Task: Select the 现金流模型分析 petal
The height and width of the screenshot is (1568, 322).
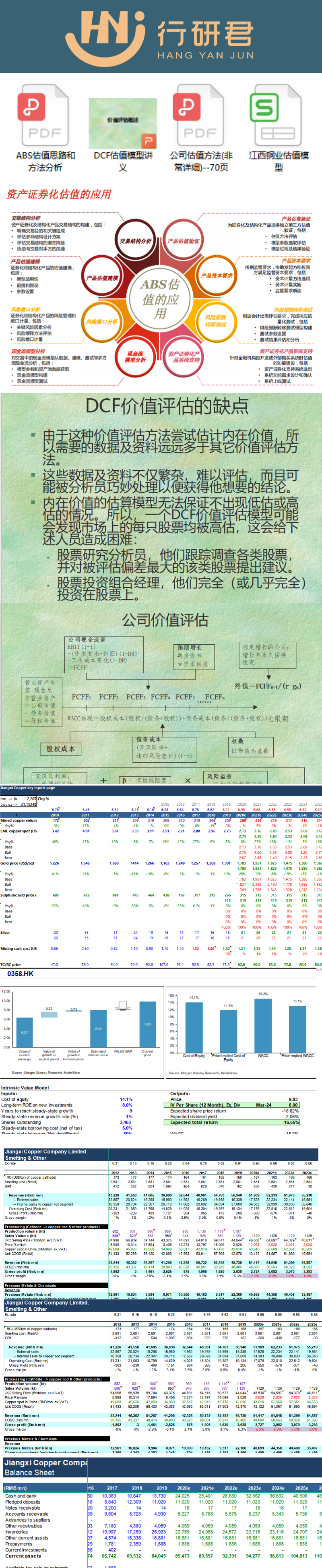Action: [135, 356]
